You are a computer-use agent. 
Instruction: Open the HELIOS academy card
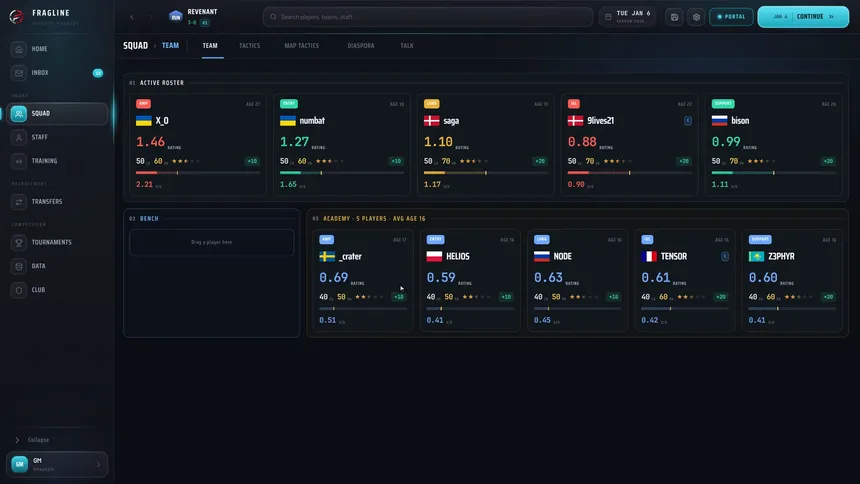click(x=470, y=280)
